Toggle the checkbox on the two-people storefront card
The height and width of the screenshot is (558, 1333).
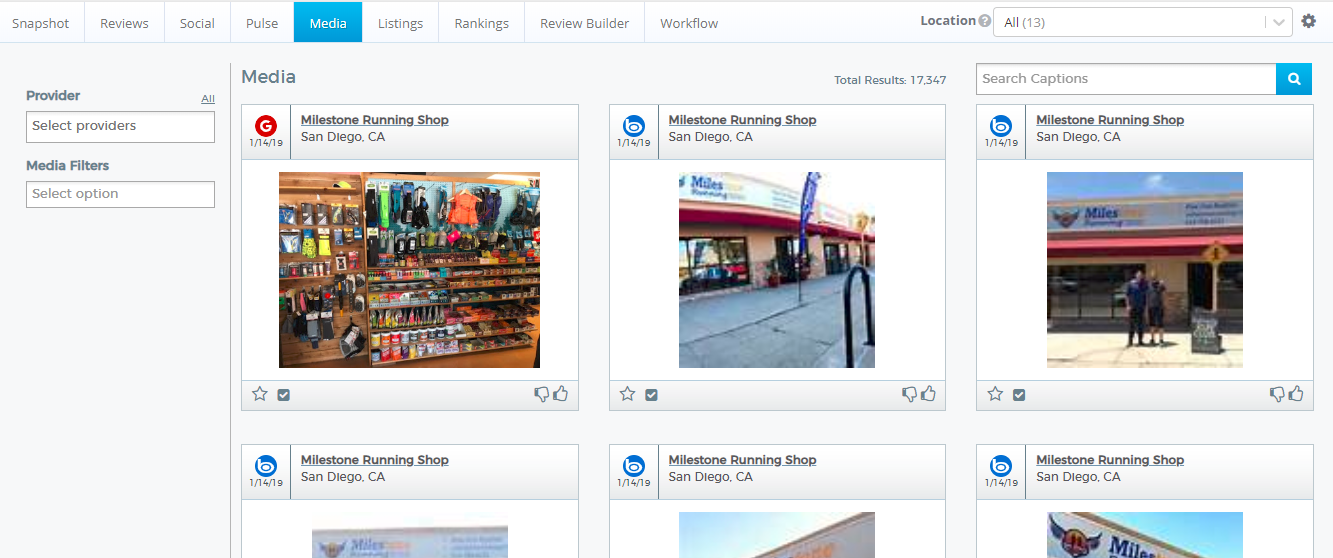pyautogui.click(x=1019, y=395)
